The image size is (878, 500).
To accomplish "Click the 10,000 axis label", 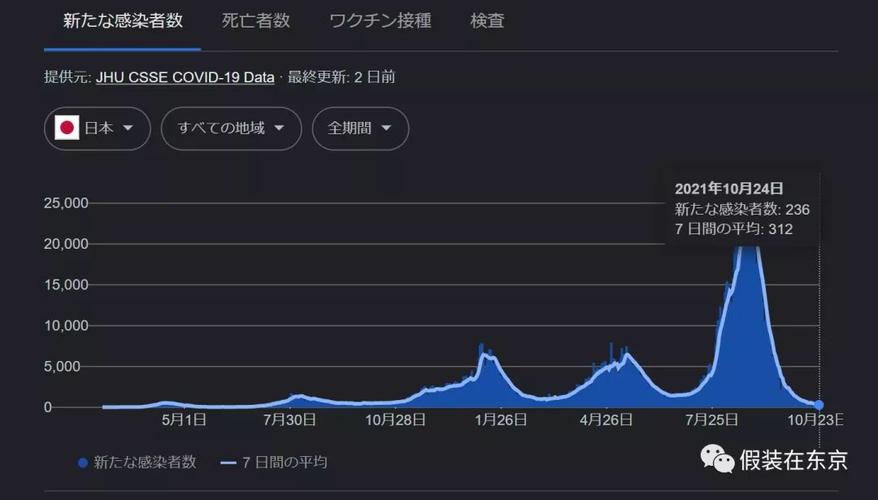I will click(x=66, y=326).
